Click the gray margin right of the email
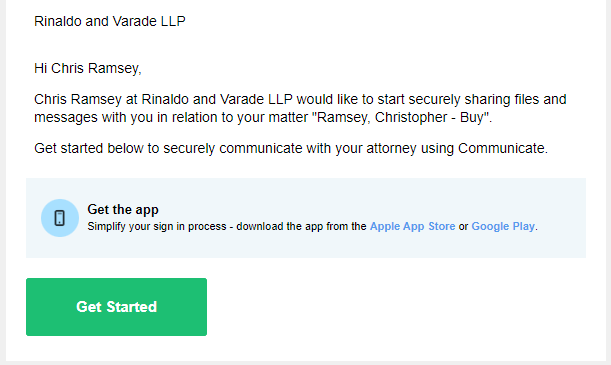The width and height of the screenshot is (611, 365). point(608,182)
